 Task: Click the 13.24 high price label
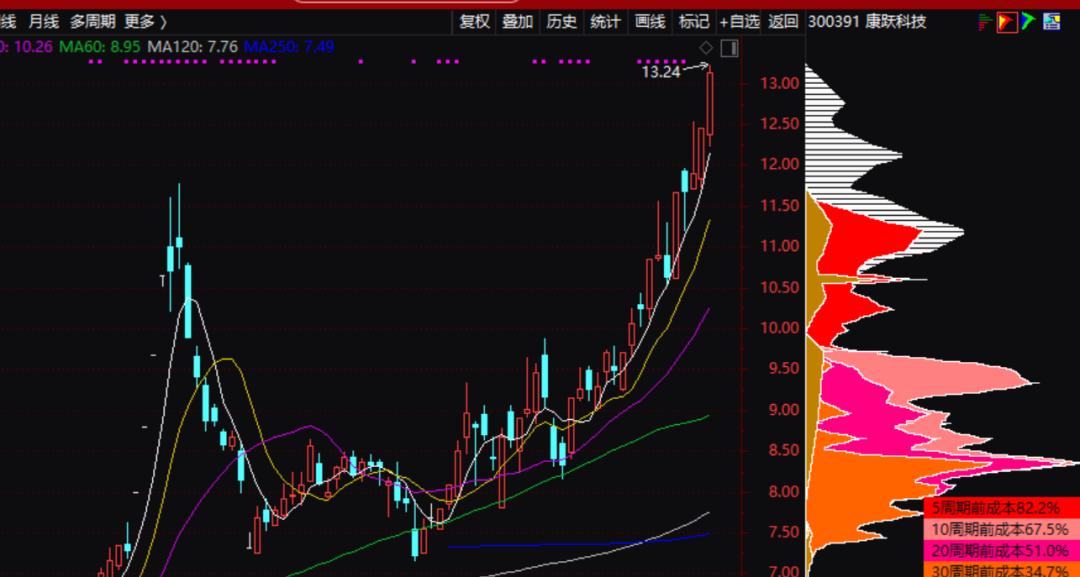(x=661, y=72)
